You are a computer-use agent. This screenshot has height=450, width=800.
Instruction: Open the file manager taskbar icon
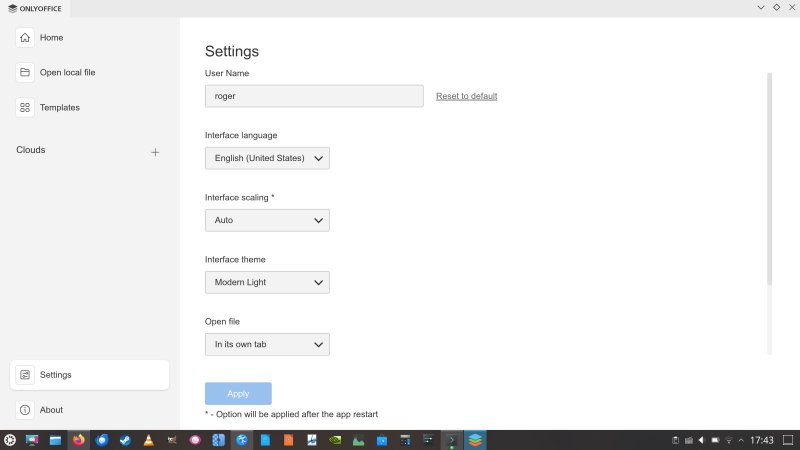click(55, 440)
